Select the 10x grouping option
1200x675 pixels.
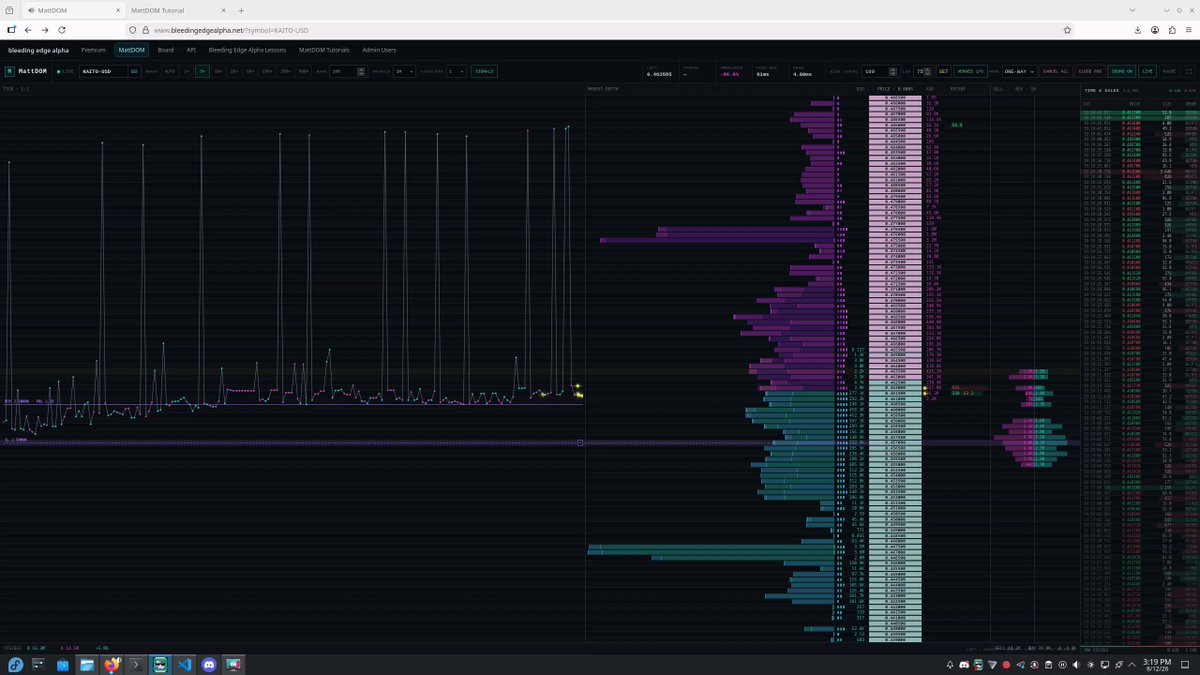218,71
